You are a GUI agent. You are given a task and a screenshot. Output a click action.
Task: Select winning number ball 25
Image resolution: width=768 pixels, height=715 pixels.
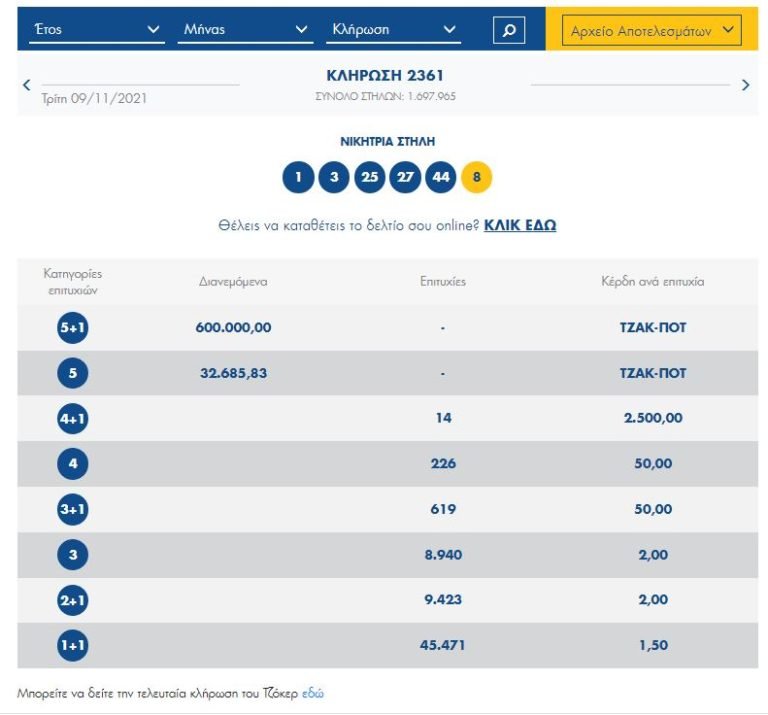point(370,178)
